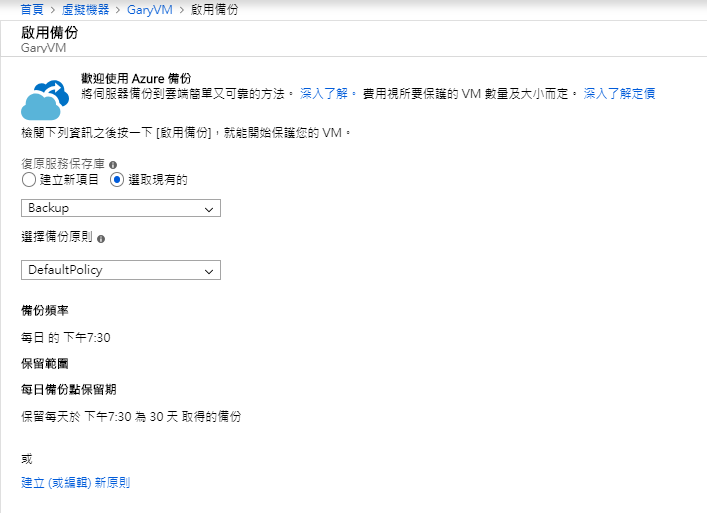Select the 建立新項目 radio button
Screen dimensions: 707x513
[28, 180]
